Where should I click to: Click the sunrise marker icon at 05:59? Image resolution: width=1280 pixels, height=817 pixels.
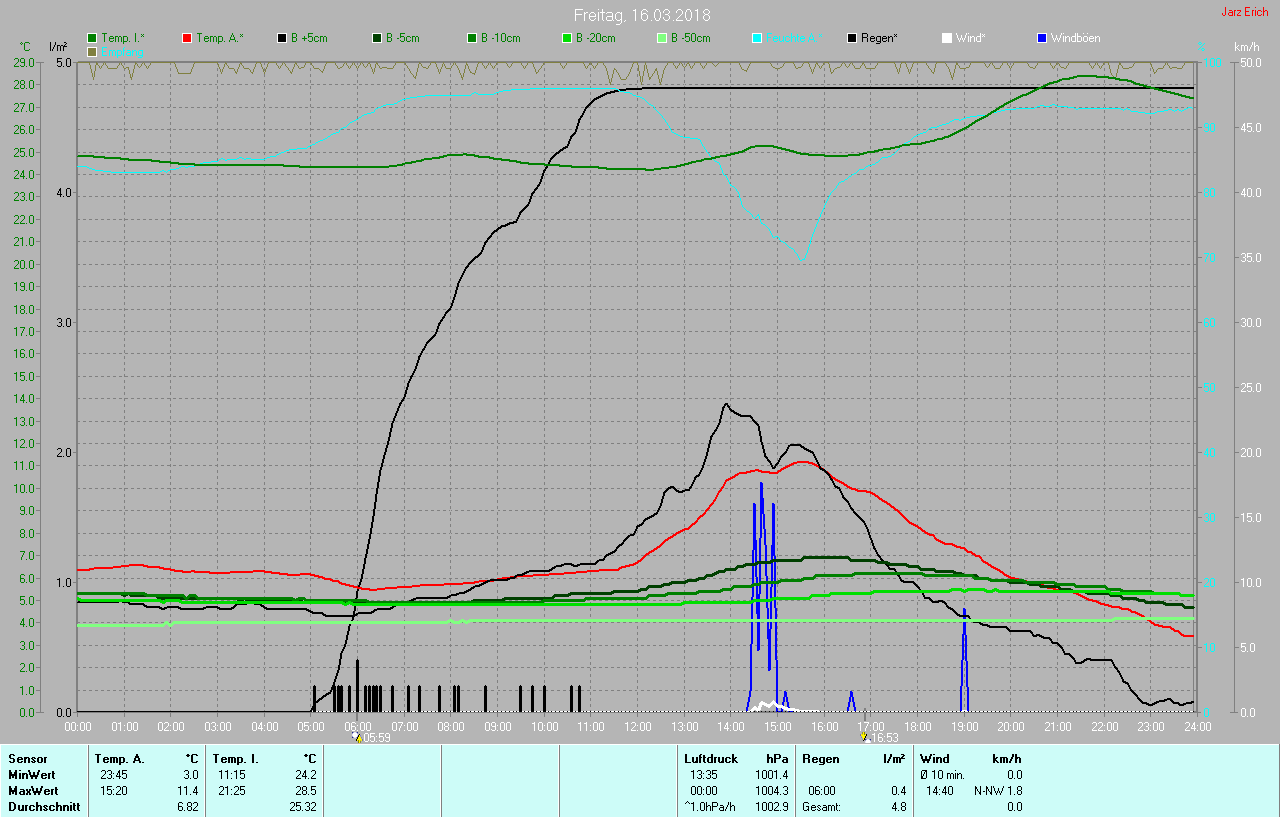point(357,737)
